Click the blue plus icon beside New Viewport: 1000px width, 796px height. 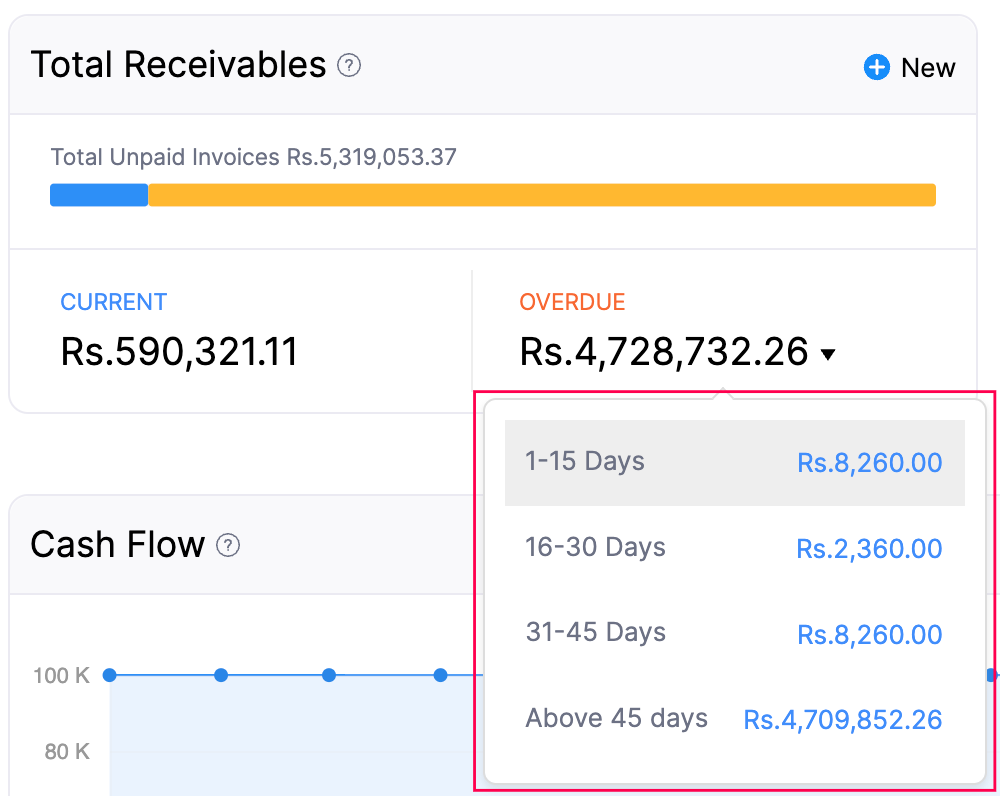pos(876,67)
